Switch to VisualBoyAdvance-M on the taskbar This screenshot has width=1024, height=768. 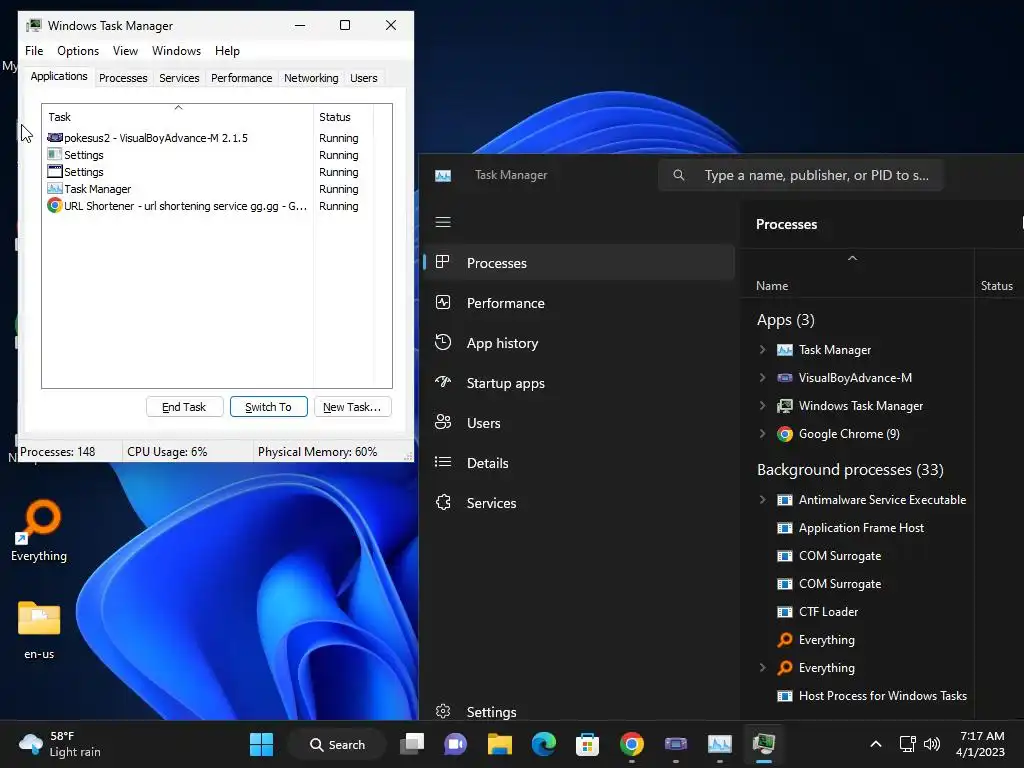[x=675, y=744]
